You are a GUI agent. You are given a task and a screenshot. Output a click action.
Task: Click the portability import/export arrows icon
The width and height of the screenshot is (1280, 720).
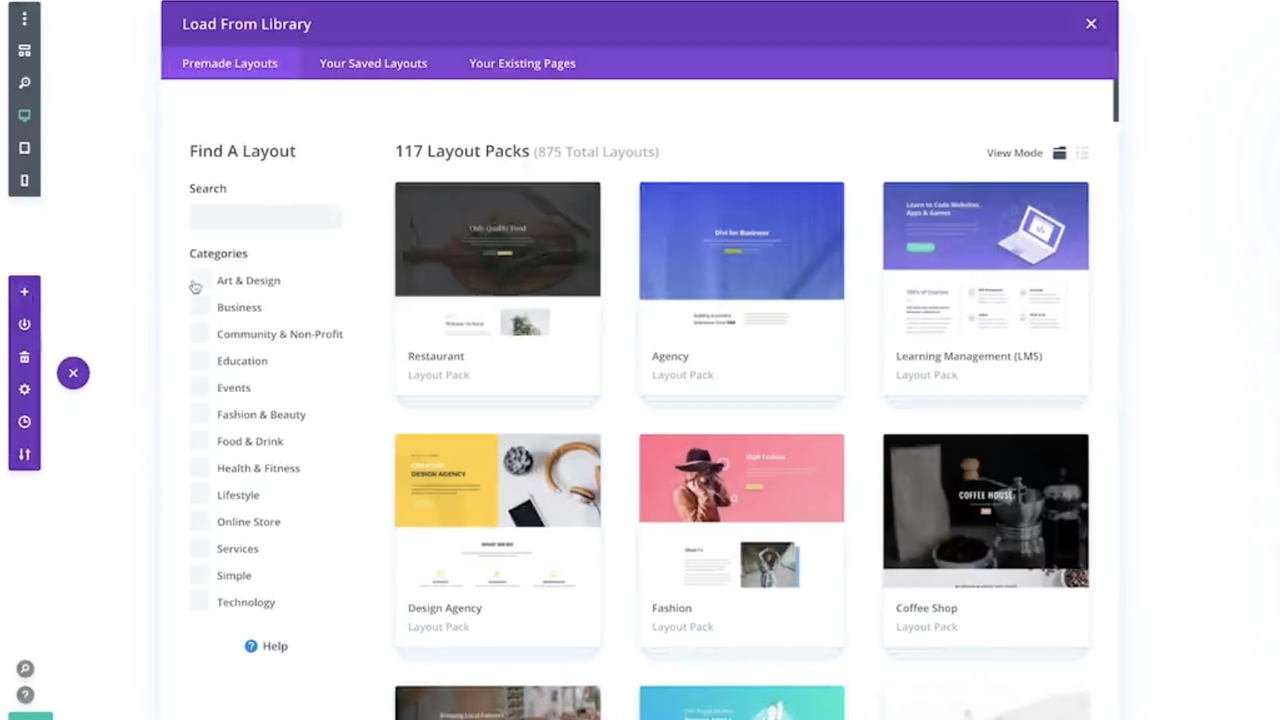(x=24, y=455)
